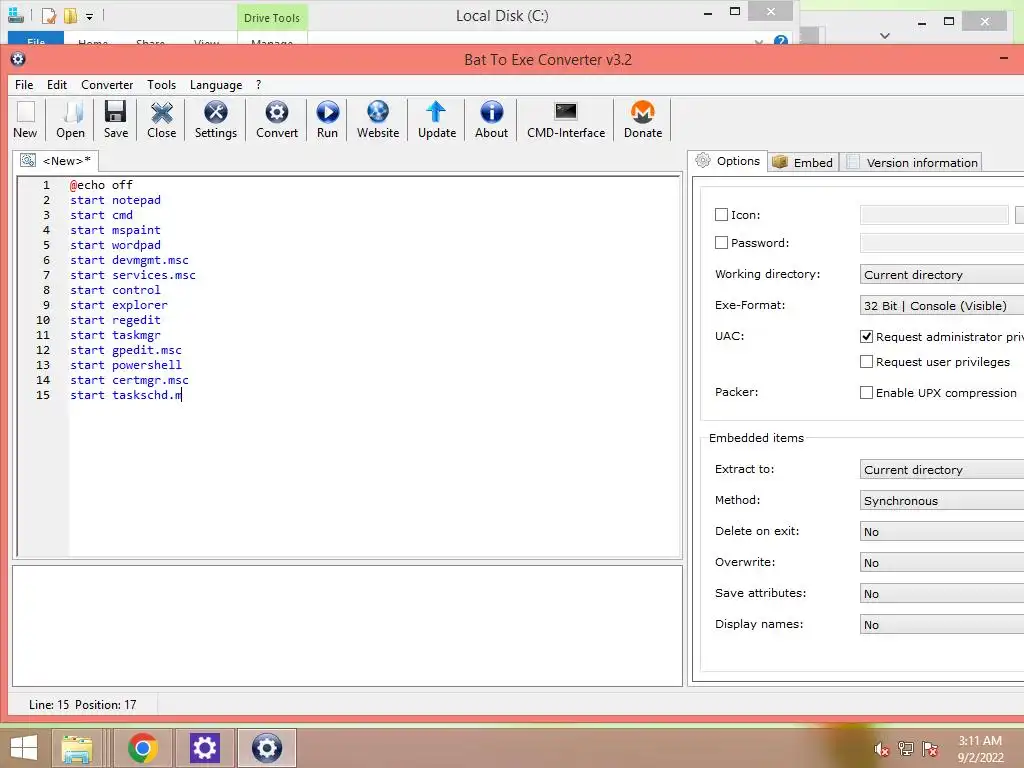Click the Password input field
This screenshot has width=1024, height=768.
[x=942, y=242]
